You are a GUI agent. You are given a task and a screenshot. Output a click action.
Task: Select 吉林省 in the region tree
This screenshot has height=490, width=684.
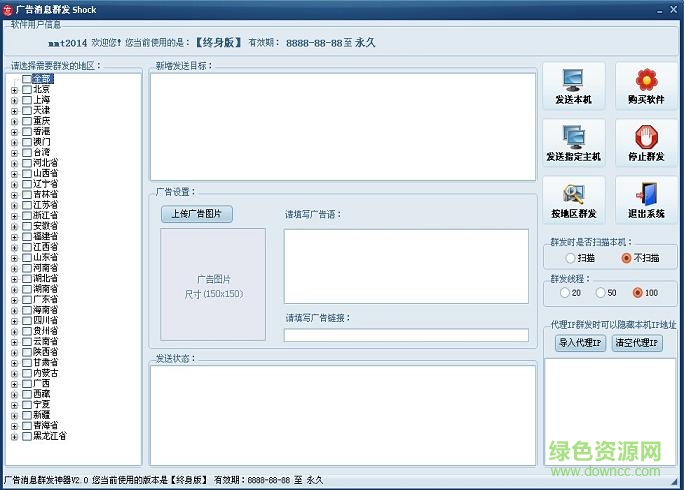pos(46,195)
